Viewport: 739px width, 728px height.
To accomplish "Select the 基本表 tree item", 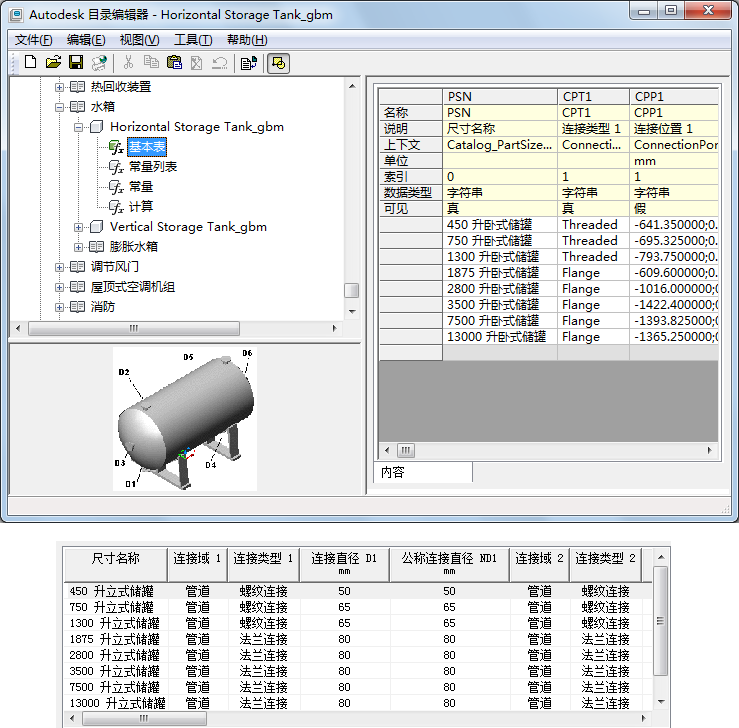I will pyautogui.click(x=147, y=147).
